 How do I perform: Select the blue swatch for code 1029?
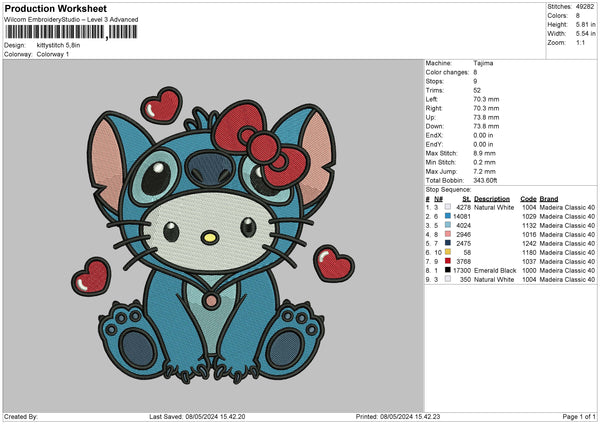[448, 216]
